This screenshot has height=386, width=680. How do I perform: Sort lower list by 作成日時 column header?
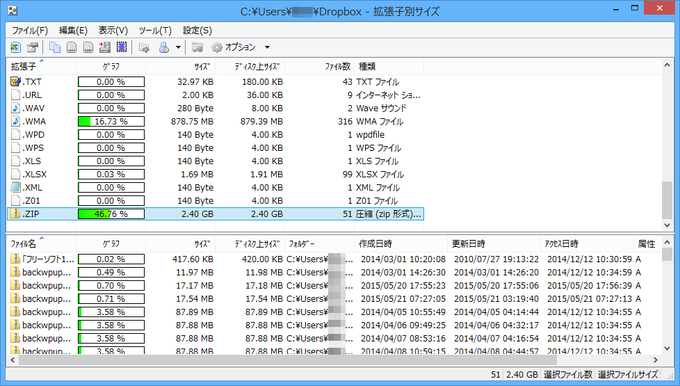[x=401, y=244]
